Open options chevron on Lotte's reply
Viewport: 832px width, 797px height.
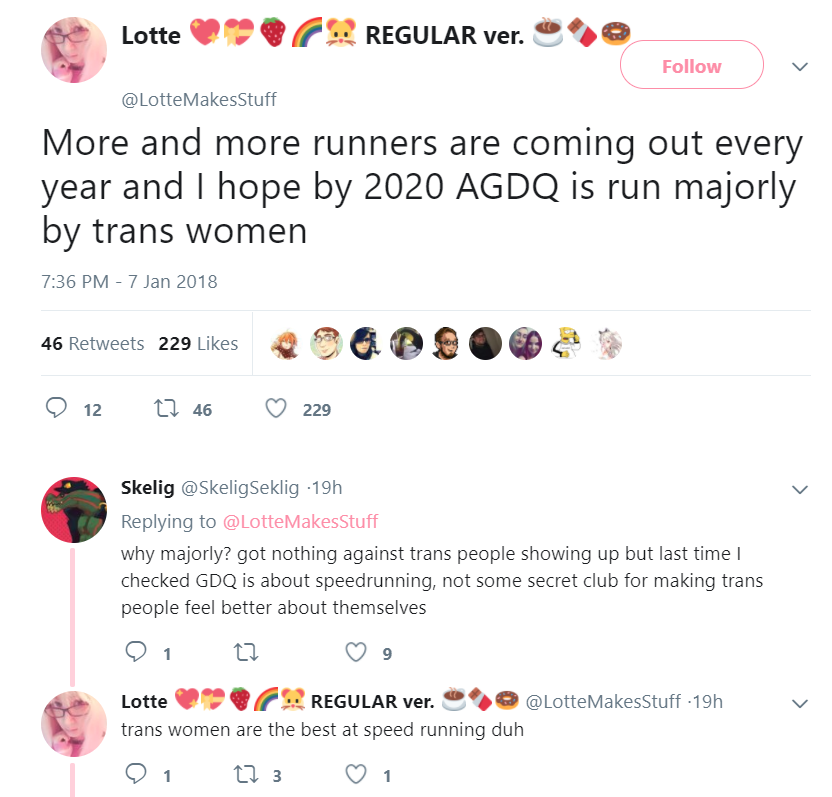coord(800,704)
